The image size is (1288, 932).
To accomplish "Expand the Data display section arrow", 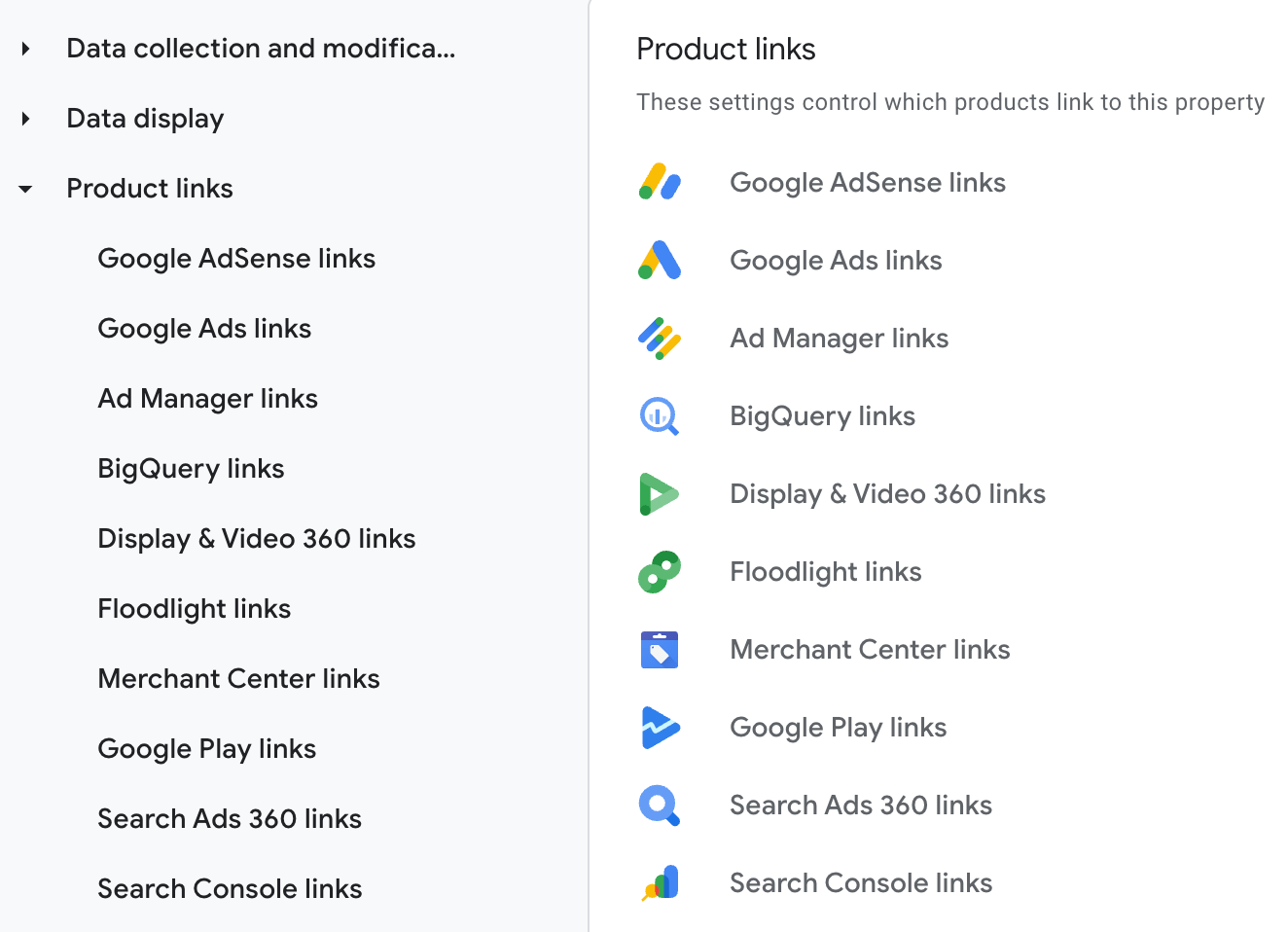I will 26,119.
